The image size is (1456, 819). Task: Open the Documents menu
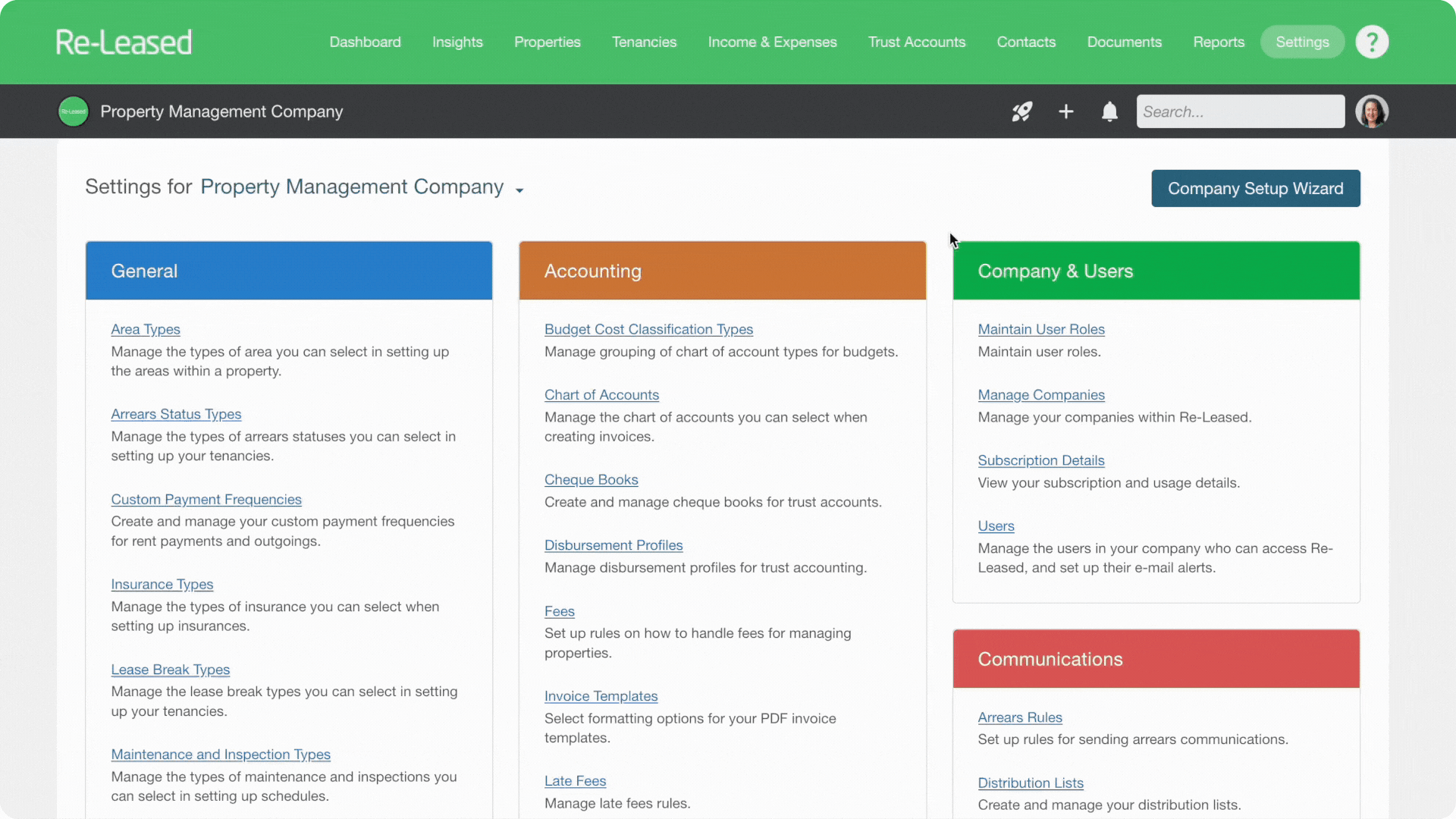pyautogui.click(x=1124, y=42)
